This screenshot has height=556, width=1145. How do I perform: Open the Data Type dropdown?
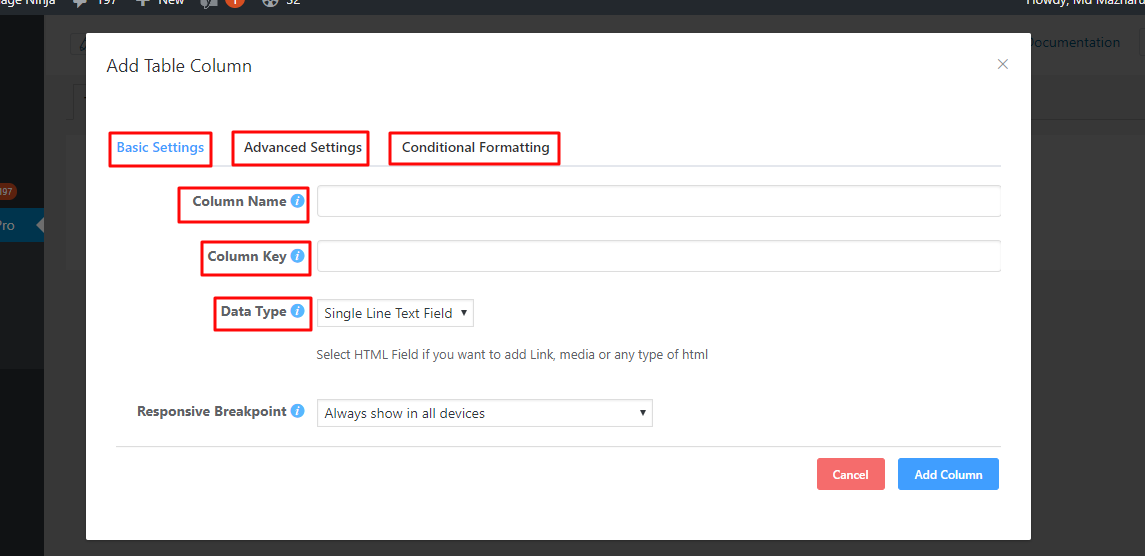coord(395,313)
